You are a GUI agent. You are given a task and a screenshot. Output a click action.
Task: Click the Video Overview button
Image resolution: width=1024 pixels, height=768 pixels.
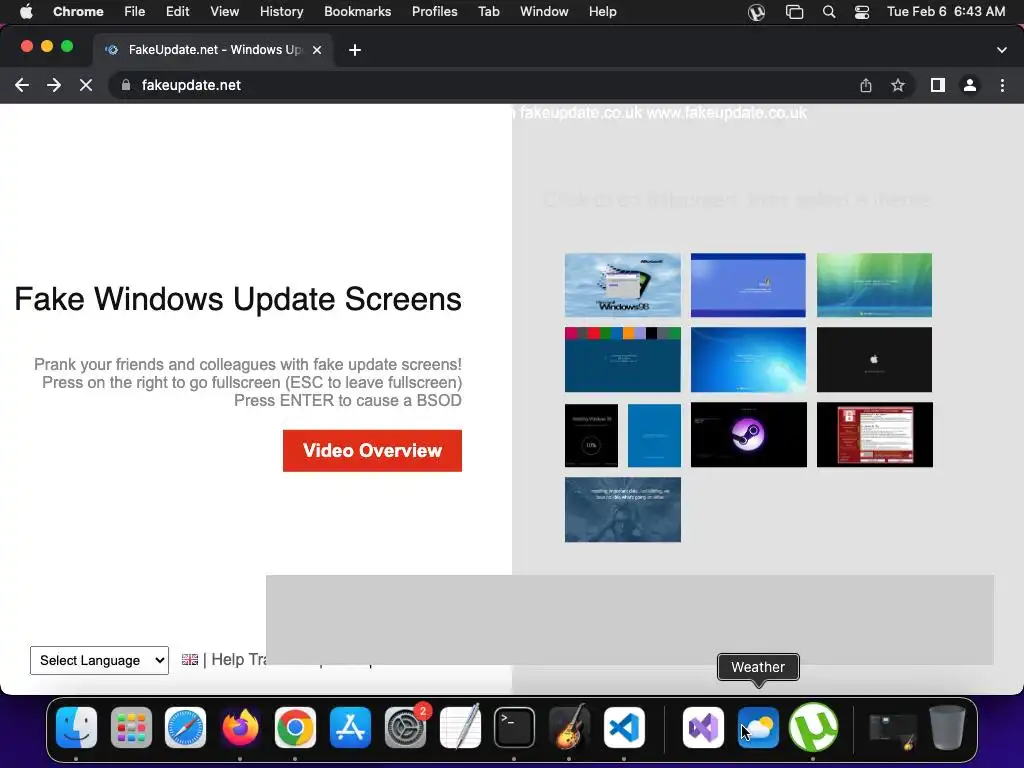372,451
